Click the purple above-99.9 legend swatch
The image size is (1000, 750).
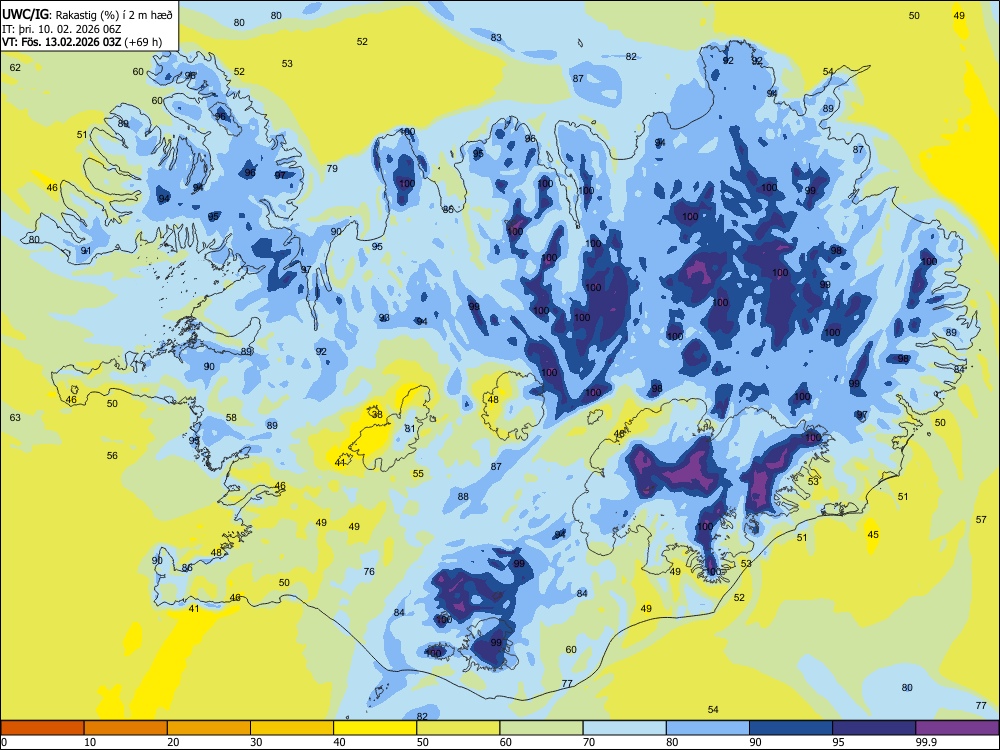957,728
